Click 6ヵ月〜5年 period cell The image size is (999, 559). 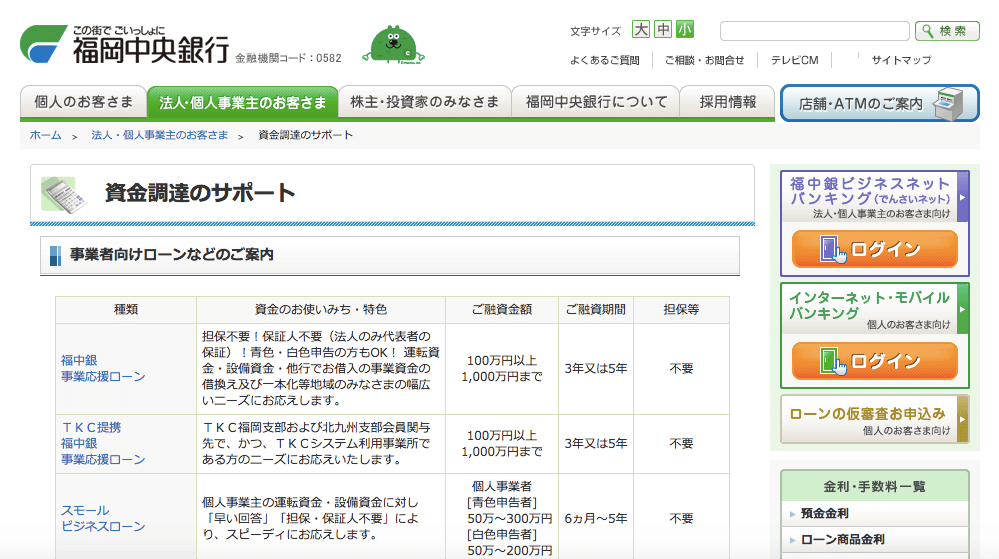(x=596, y=518)
